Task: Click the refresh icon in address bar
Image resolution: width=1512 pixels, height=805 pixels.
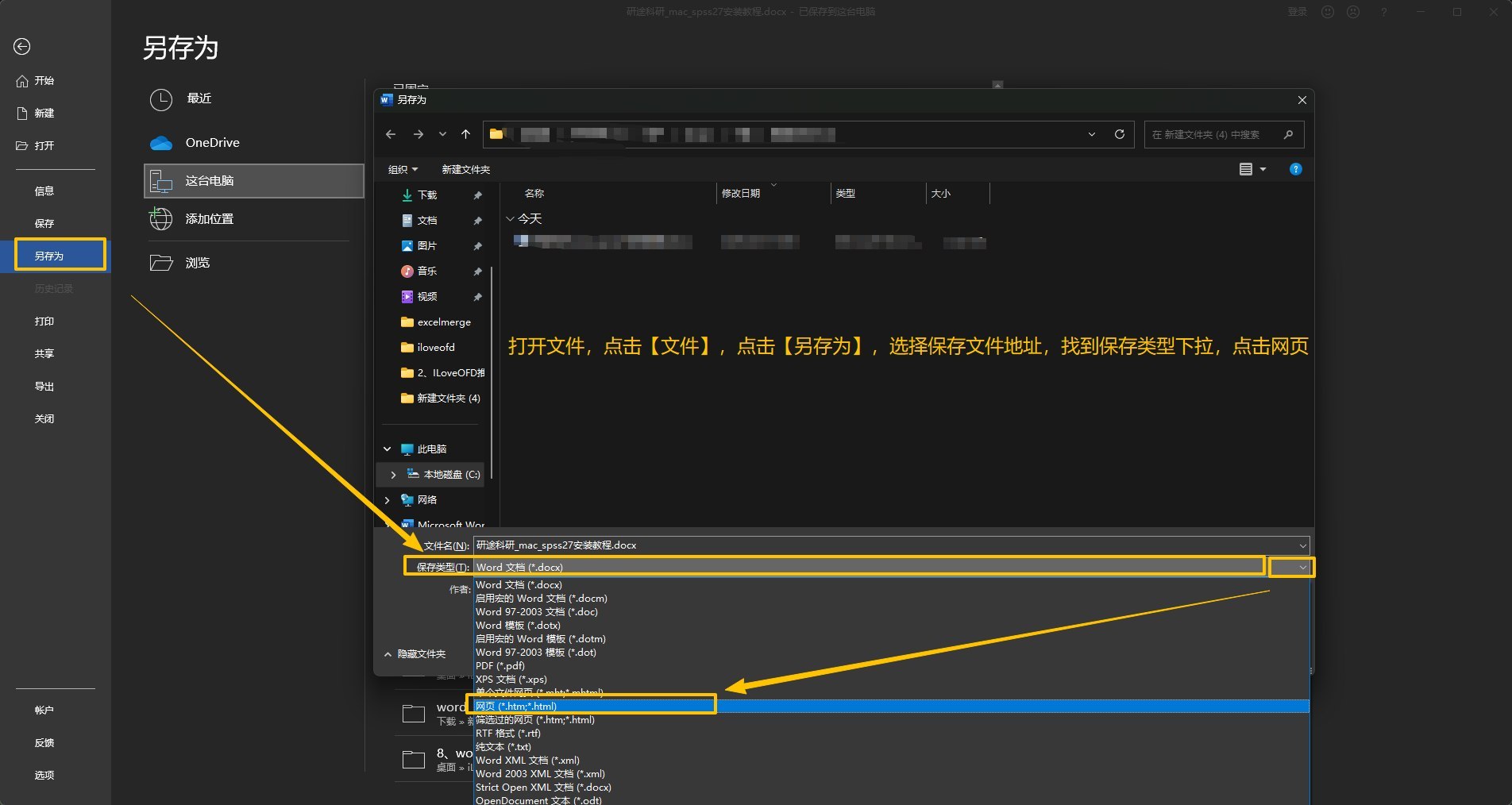Action: (x=1120, y=134)
